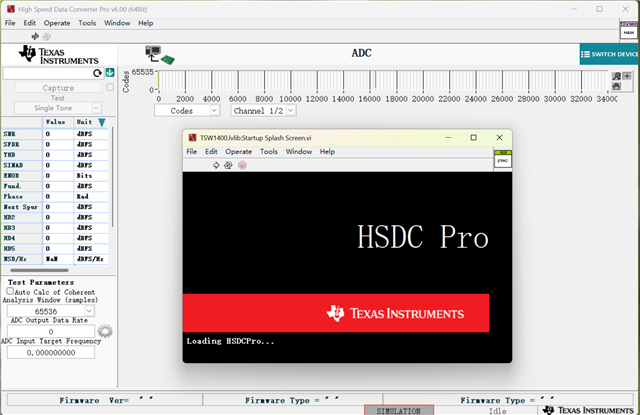The image size is (640, 415).
Task: Minimize the splash screen window
Action: pyautogui.click(x=448, y=138)
